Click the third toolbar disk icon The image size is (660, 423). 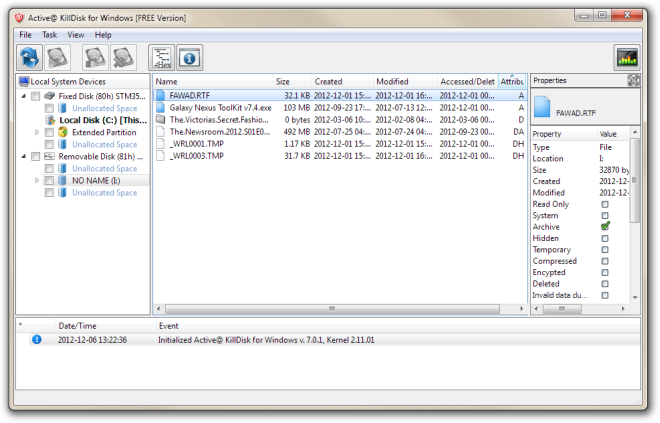(95, 58)
